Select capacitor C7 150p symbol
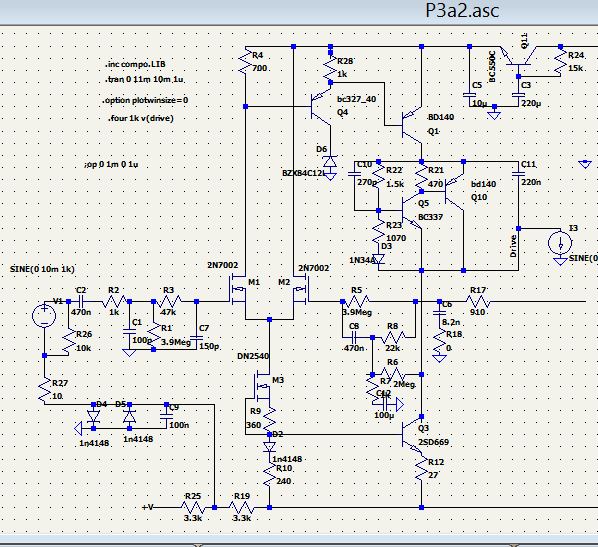 [196, 338]
